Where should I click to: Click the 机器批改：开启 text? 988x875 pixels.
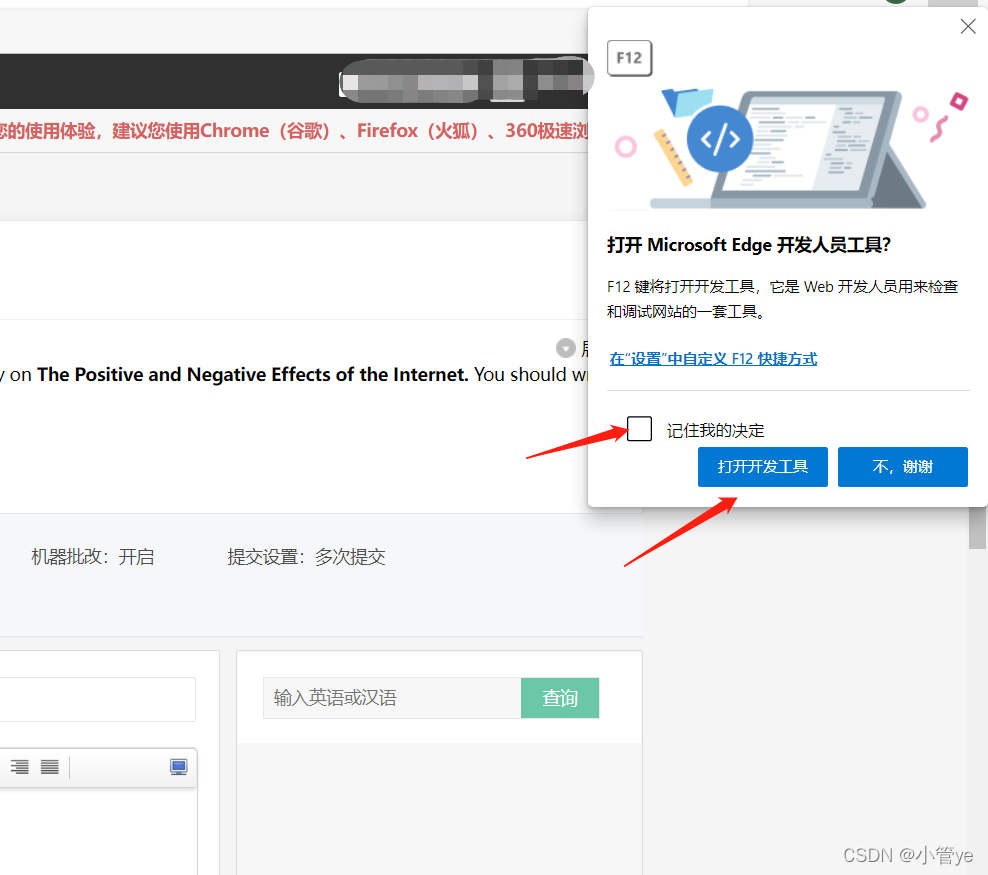[93, 557]
